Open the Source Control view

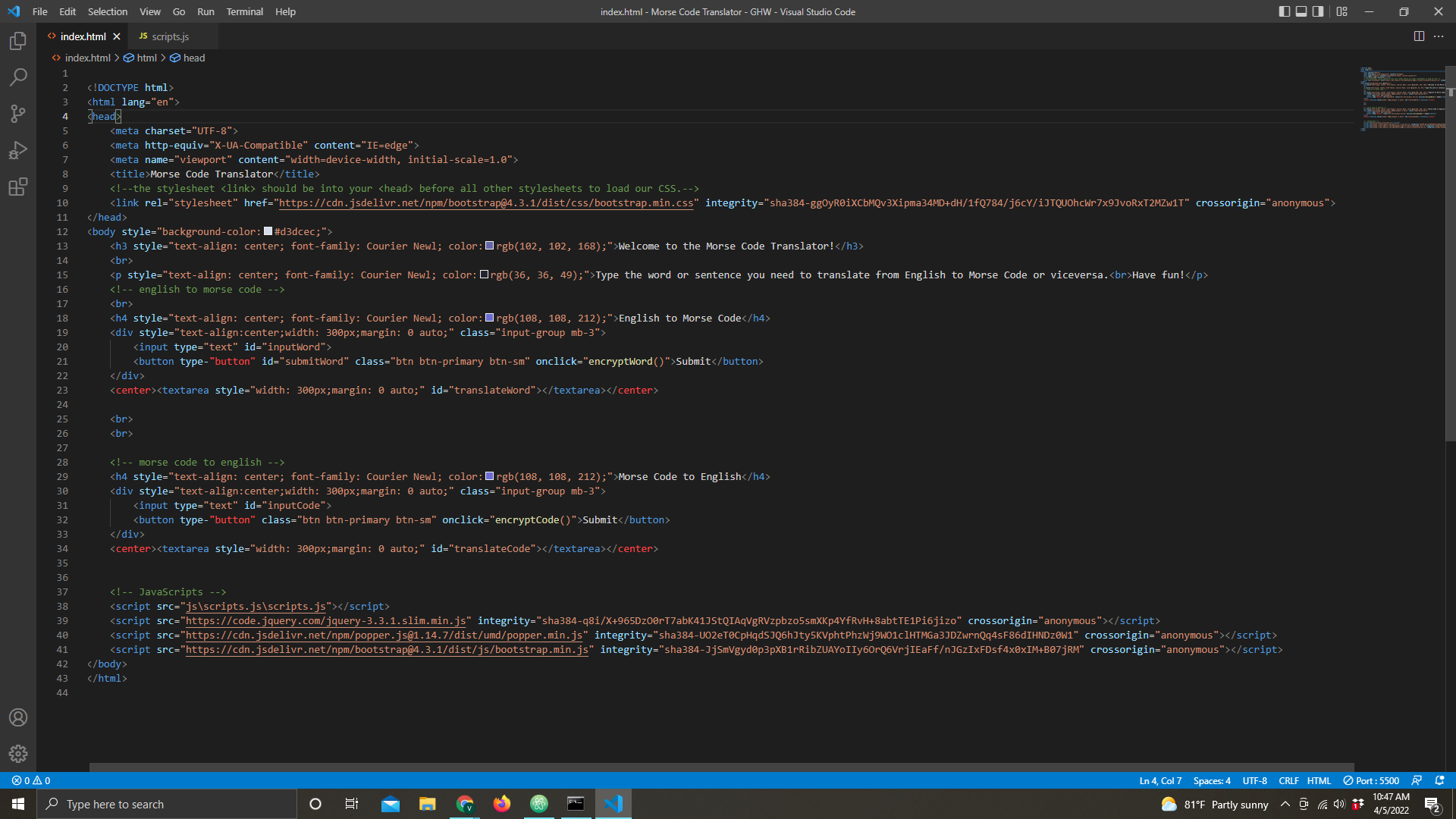18,113
